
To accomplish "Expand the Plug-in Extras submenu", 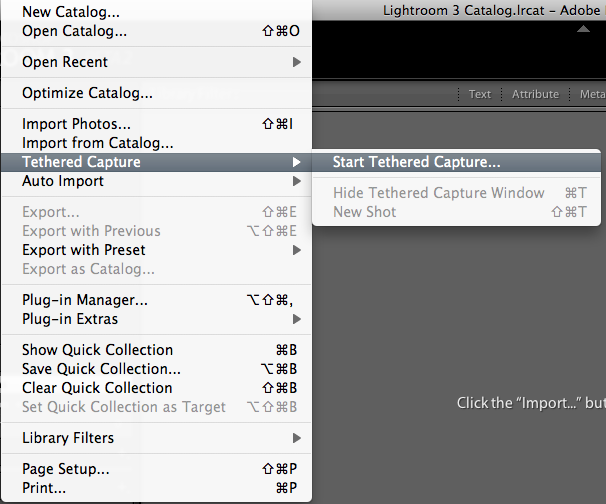I will click(70, 319).
